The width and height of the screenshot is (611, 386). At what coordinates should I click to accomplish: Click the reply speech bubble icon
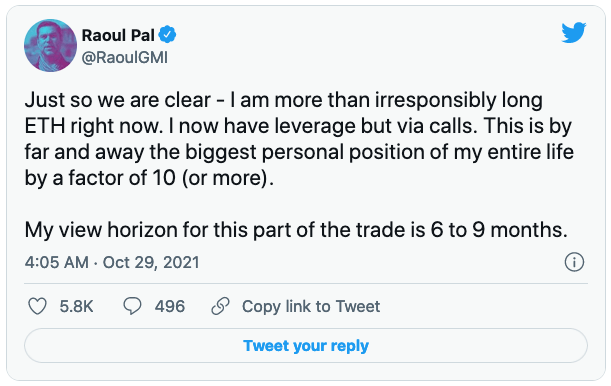(x=132, y=306)
